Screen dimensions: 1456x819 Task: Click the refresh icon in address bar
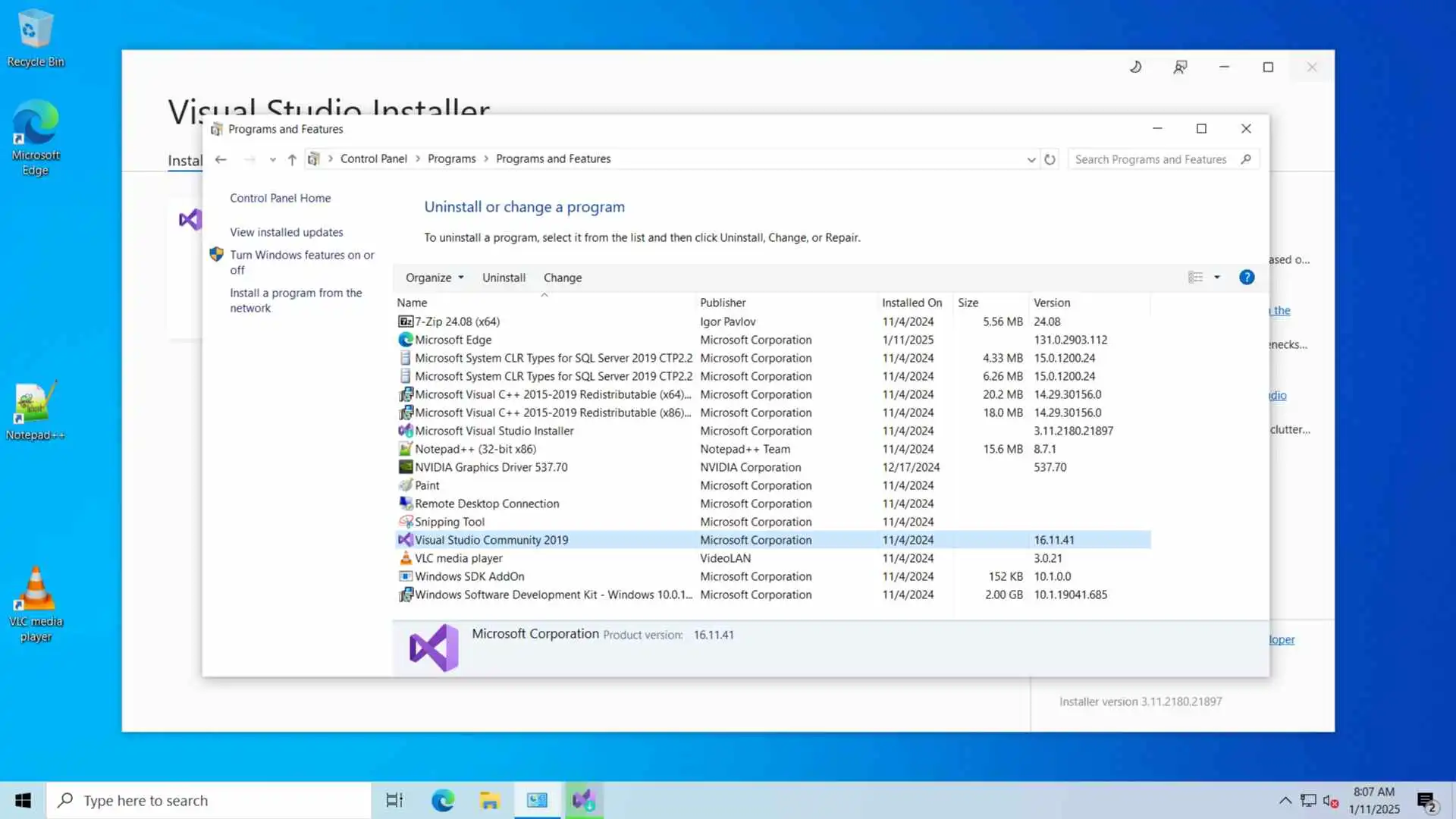(x=1050, y=159)
